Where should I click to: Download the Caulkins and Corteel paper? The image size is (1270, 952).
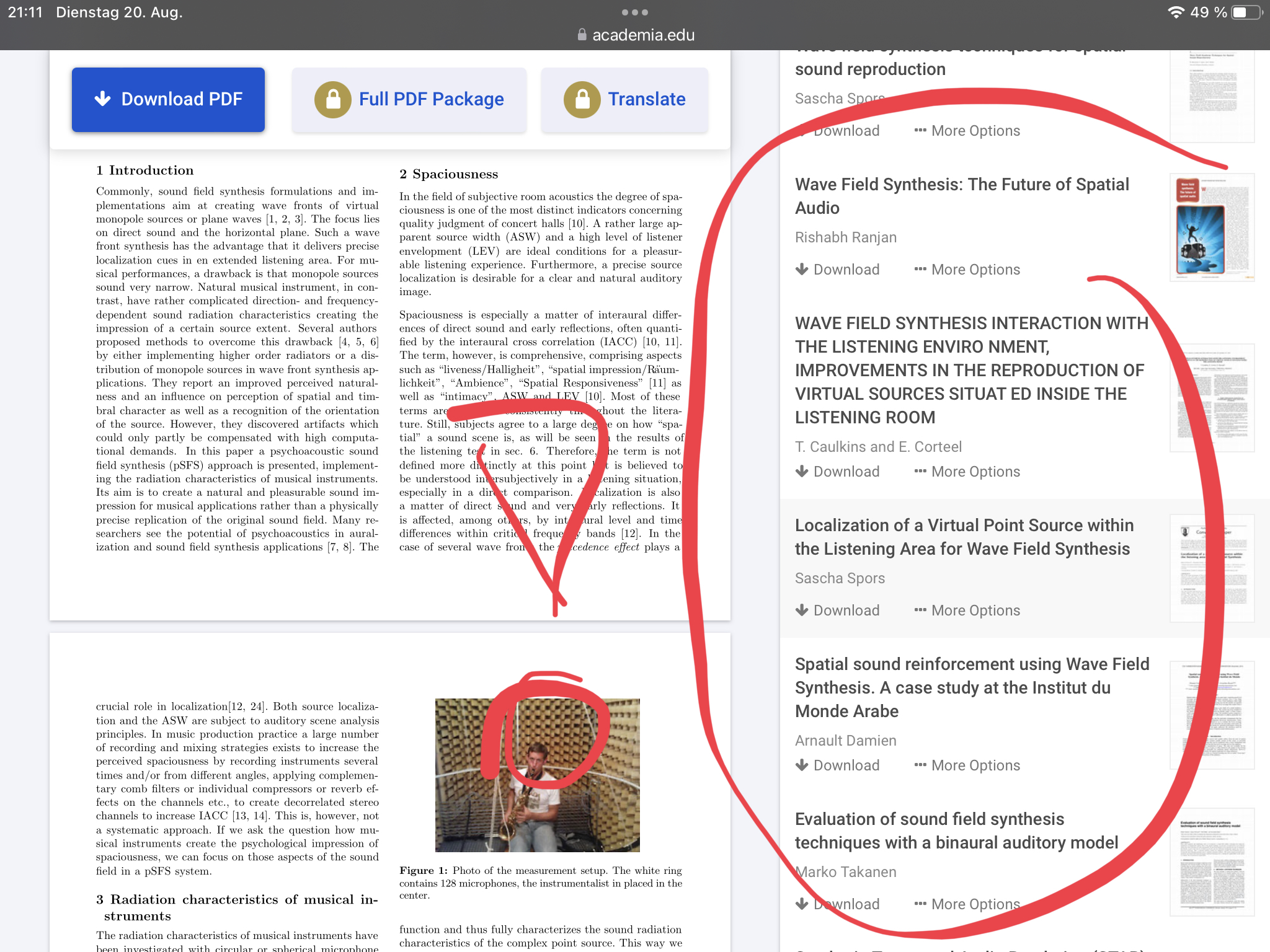tap(838, 472)
